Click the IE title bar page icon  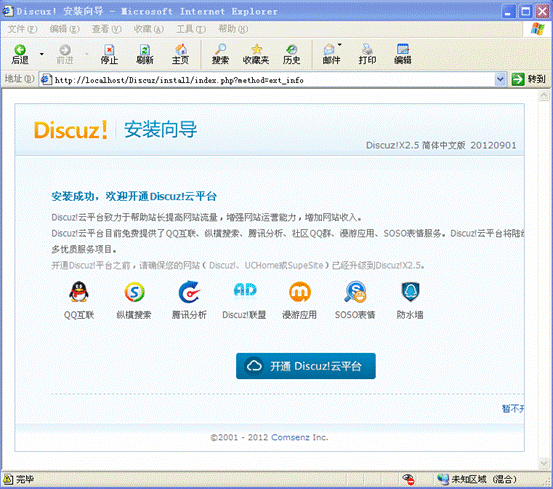(7, 11)
